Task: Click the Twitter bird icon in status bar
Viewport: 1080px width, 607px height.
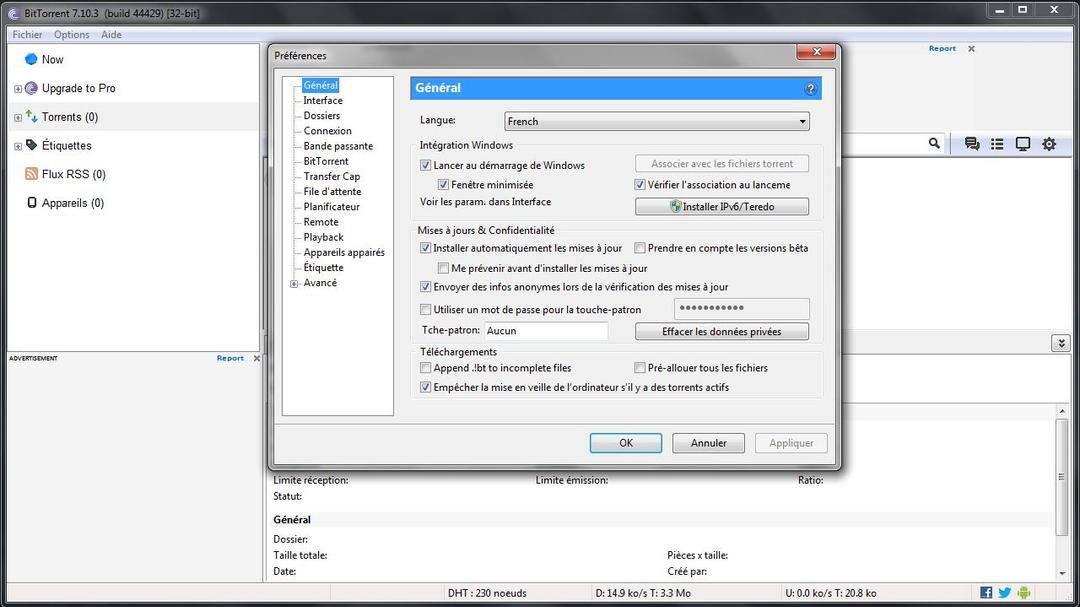Action: point(1005,593)
